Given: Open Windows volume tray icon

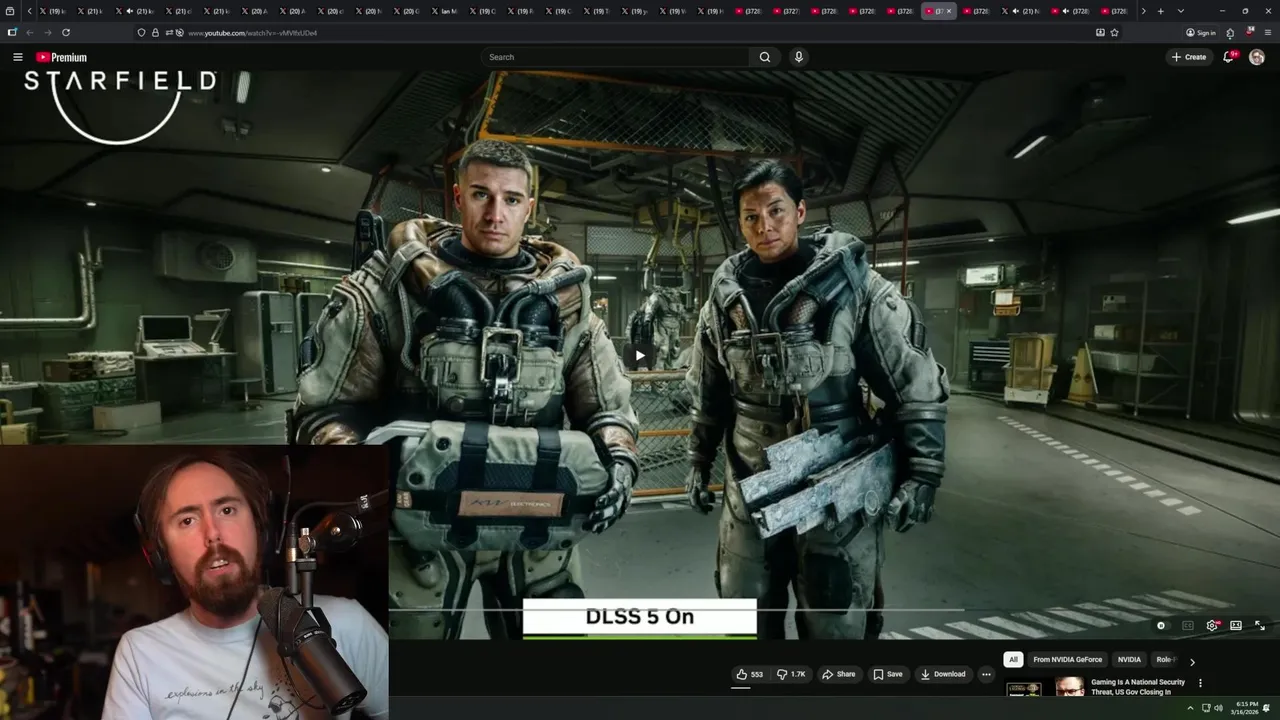Looking at the screenshot, I should coord(1218,708).
